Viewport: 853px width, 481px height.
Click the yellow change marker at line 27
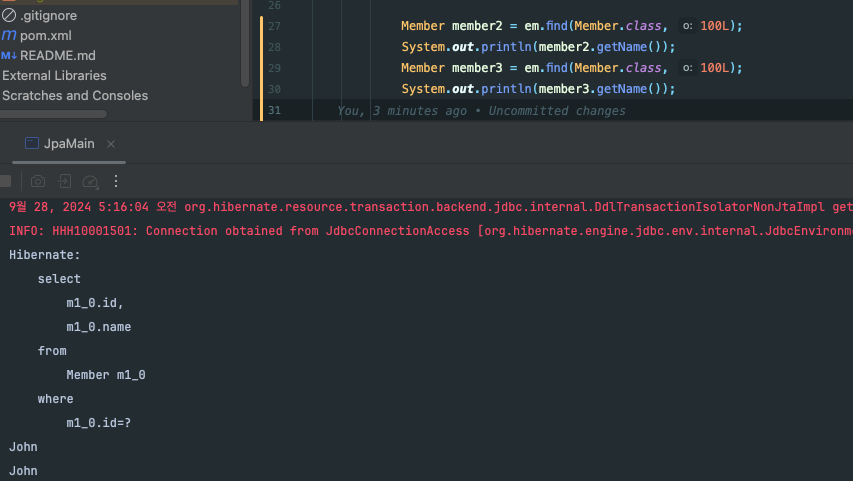(x=263, y=26)
